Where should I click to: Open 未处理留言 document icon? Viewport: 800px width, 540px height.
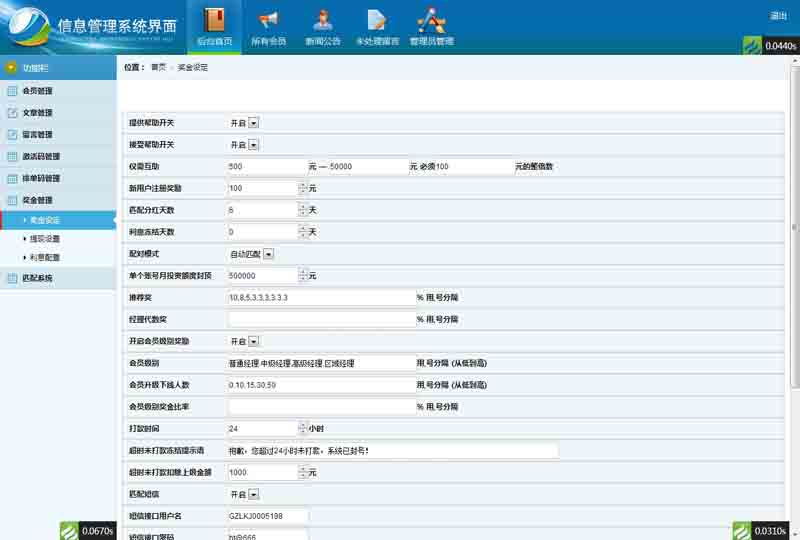pos(376,19)
